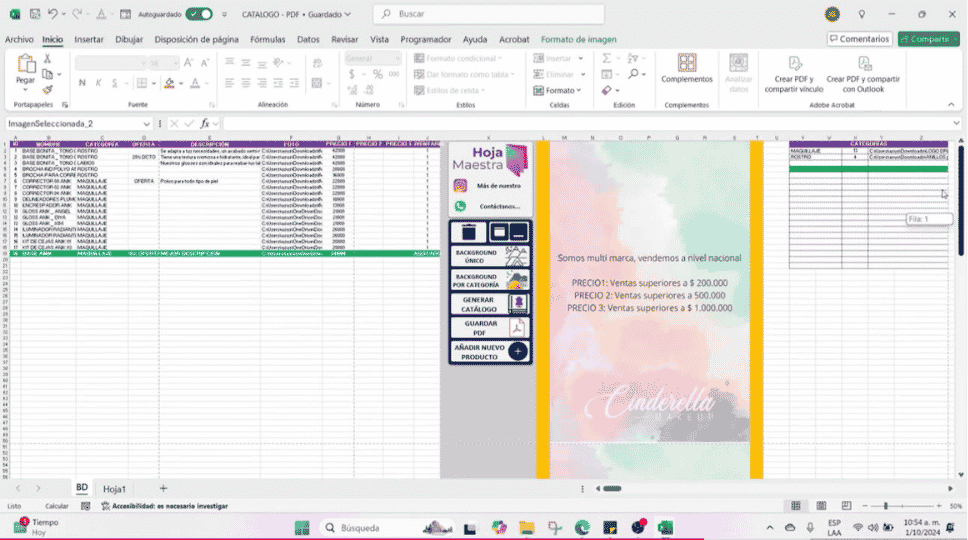Click GENERAR CATÁLOGO button
The height and width of the screenshot is (540, 968).
490,304
